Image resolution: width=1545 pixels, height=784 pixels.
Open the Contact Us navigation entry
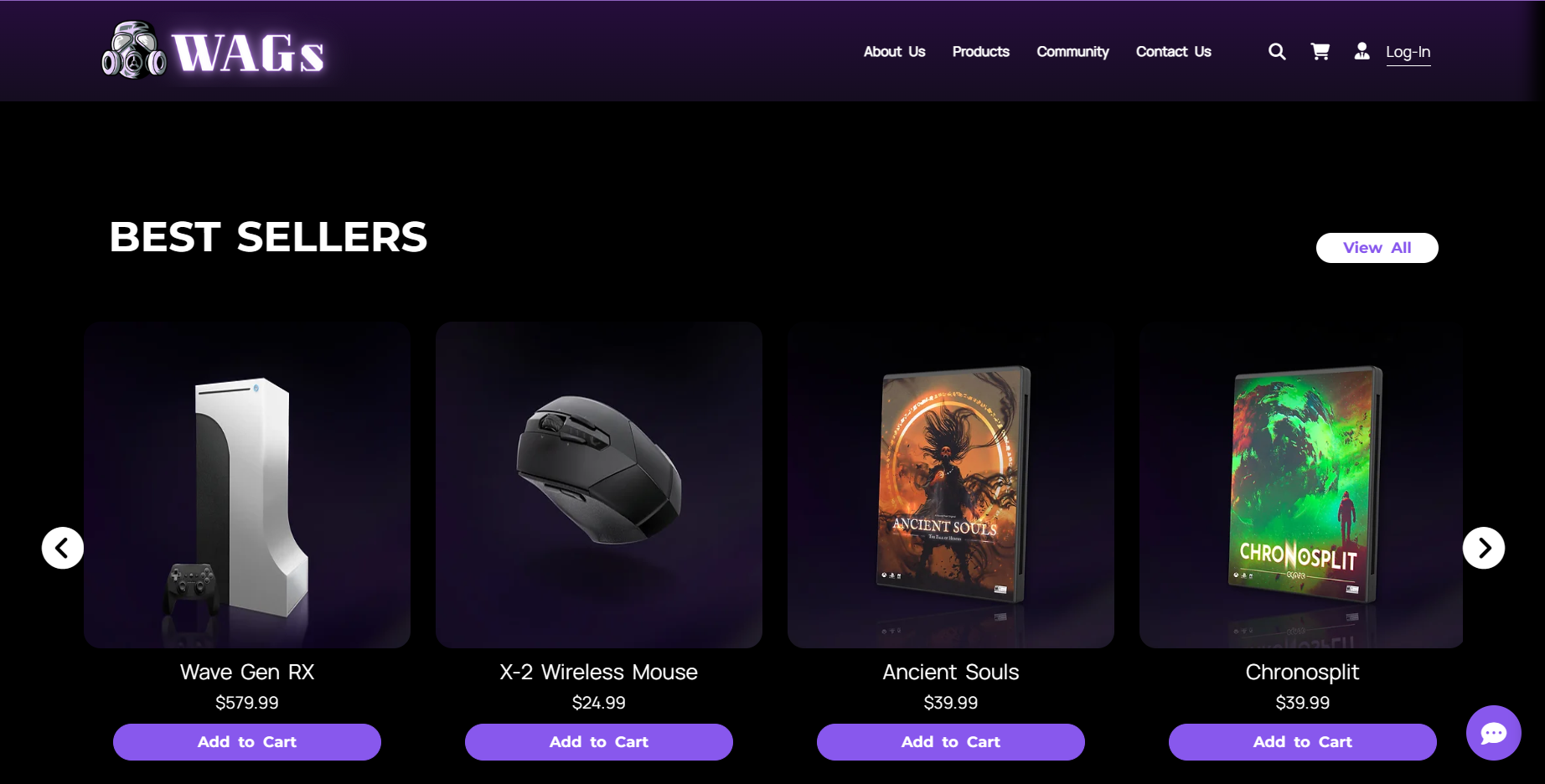pyautogui.click(x=1173, y=51)
